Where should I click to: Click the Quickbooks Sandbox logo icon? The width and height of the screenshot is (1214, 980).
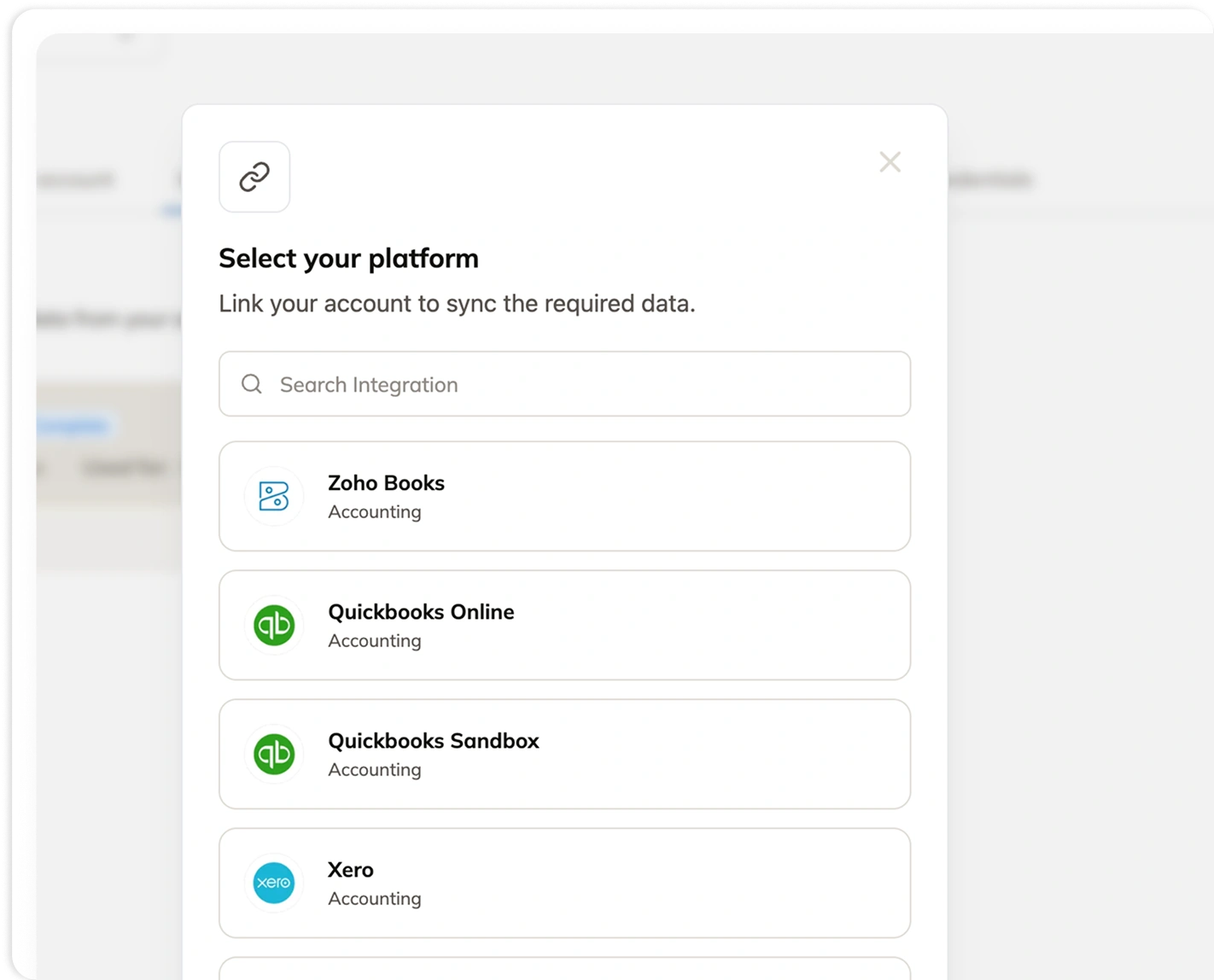[x=274, y=754]
